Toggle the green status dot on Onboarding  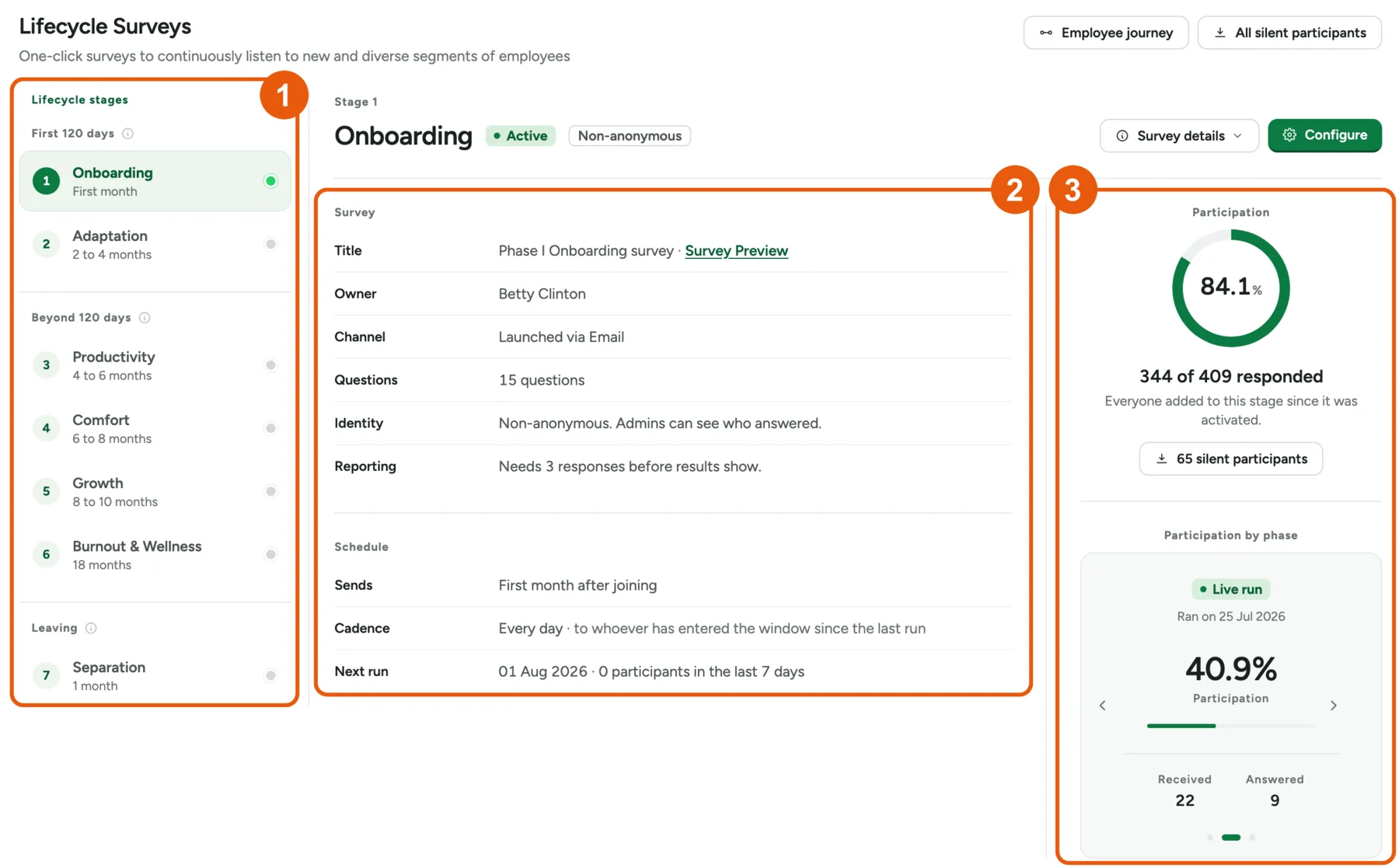(270, 181)
